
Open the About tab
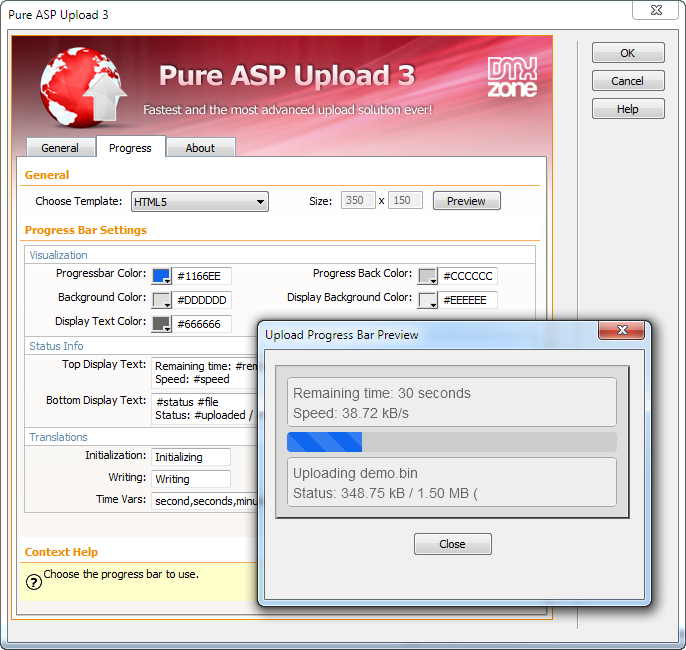200,148
